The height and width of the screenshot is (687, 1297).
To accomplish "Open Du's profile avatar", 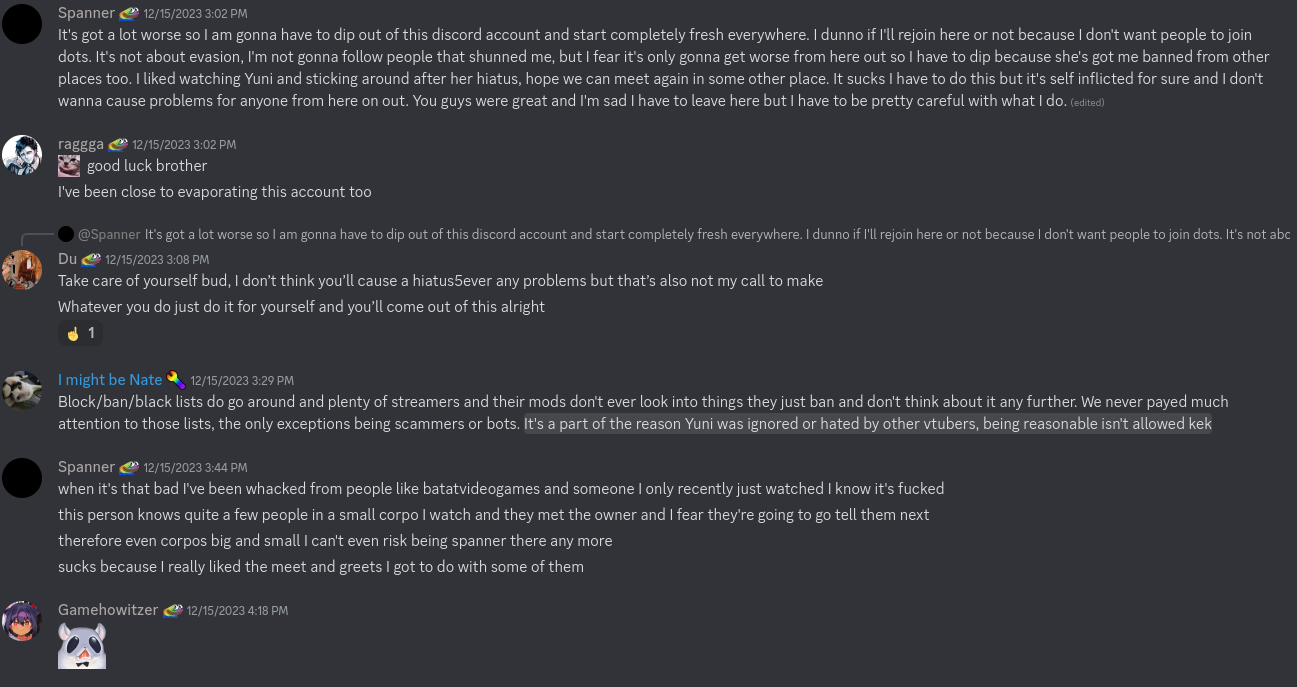I will pyautogui.click(x=22, y=270).
